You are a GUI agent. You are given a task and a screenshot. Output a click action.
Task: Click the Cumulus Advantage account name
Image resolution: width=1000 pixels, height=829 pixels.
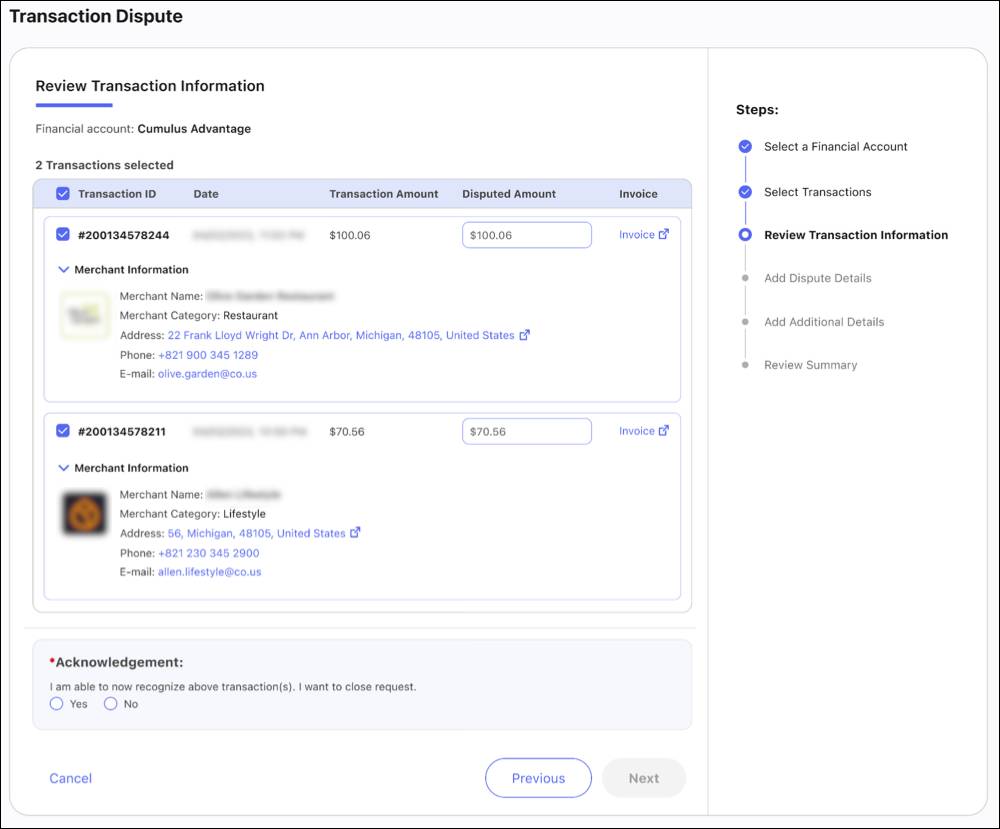pos(195,129)
